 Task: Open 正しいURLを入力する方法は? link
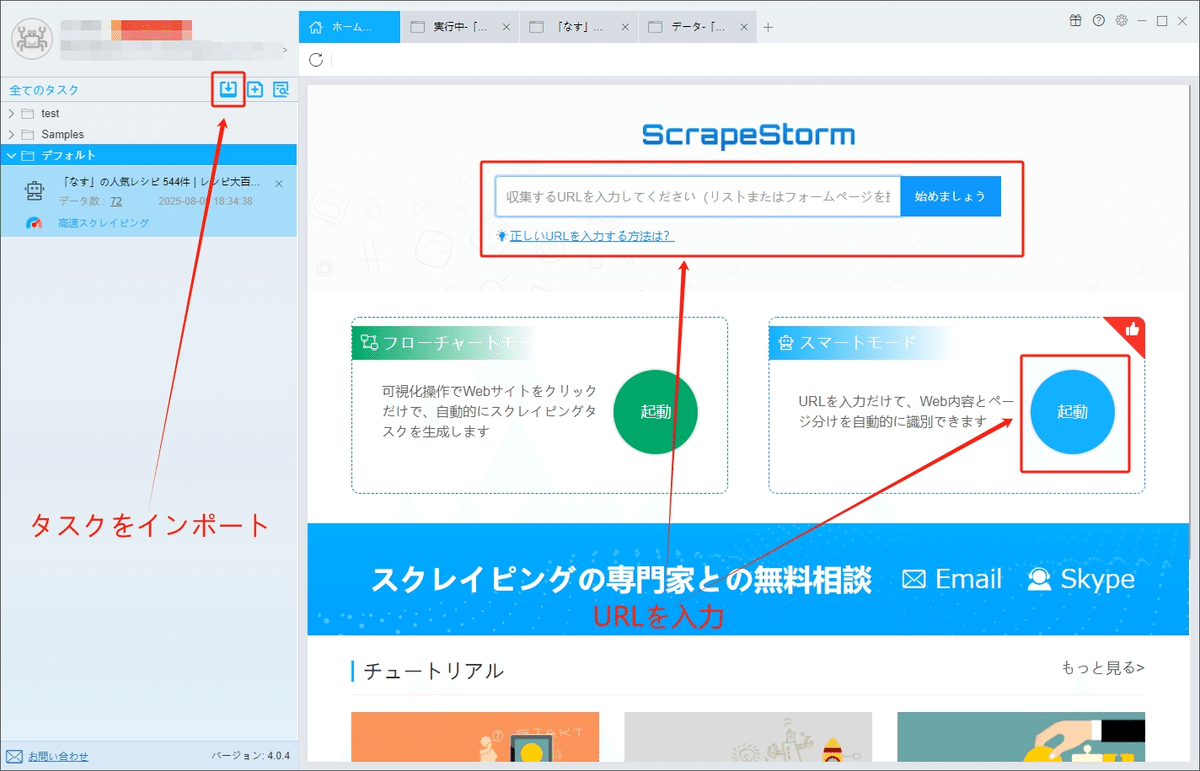[592, 236]
